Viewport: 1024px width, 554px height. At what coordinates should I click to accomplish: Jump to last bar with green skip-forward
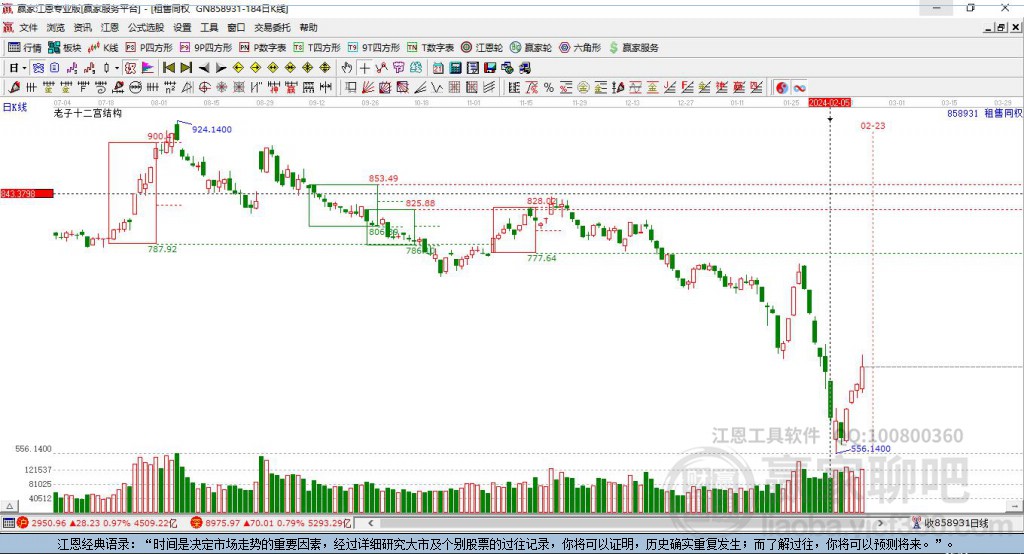(186, 68)
